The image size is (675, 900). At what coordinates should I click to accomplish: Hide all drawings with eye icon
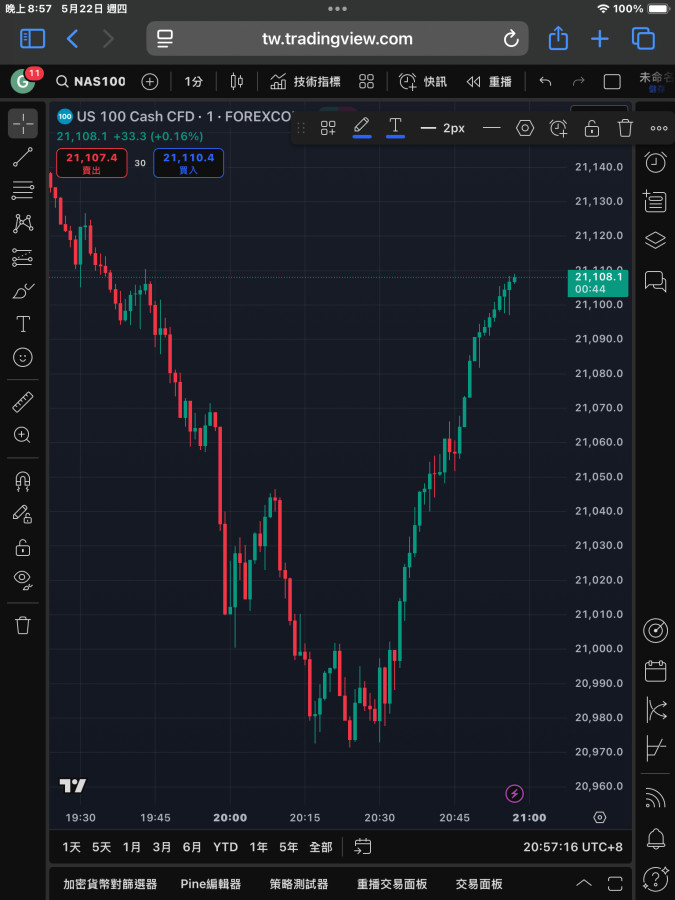tap(23, 580)
